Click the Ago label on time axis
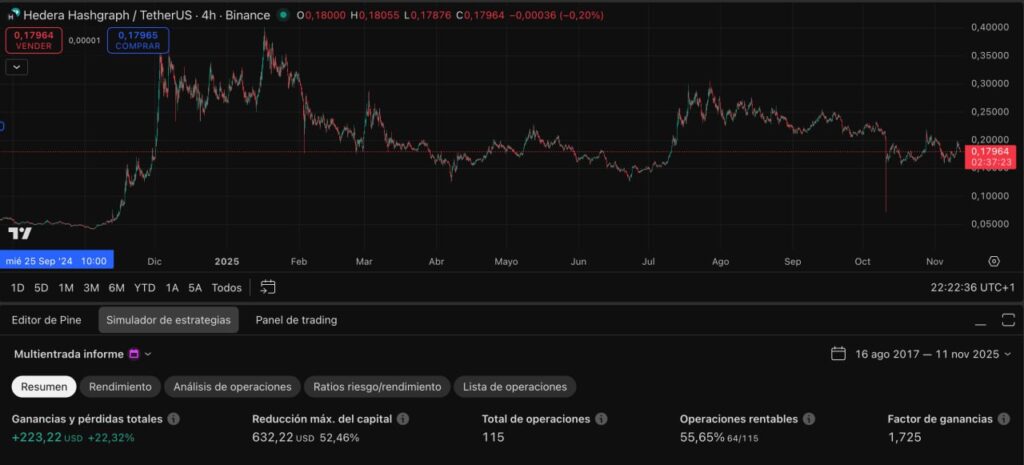 (720, 261)
